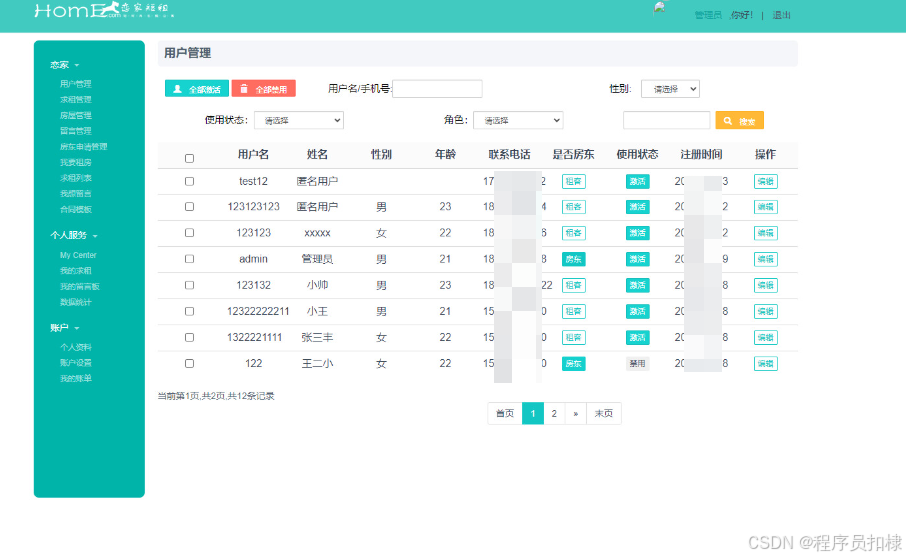Open 我的求租 in the sidebar
Viewport: 906px width, 558px height.
76,270
